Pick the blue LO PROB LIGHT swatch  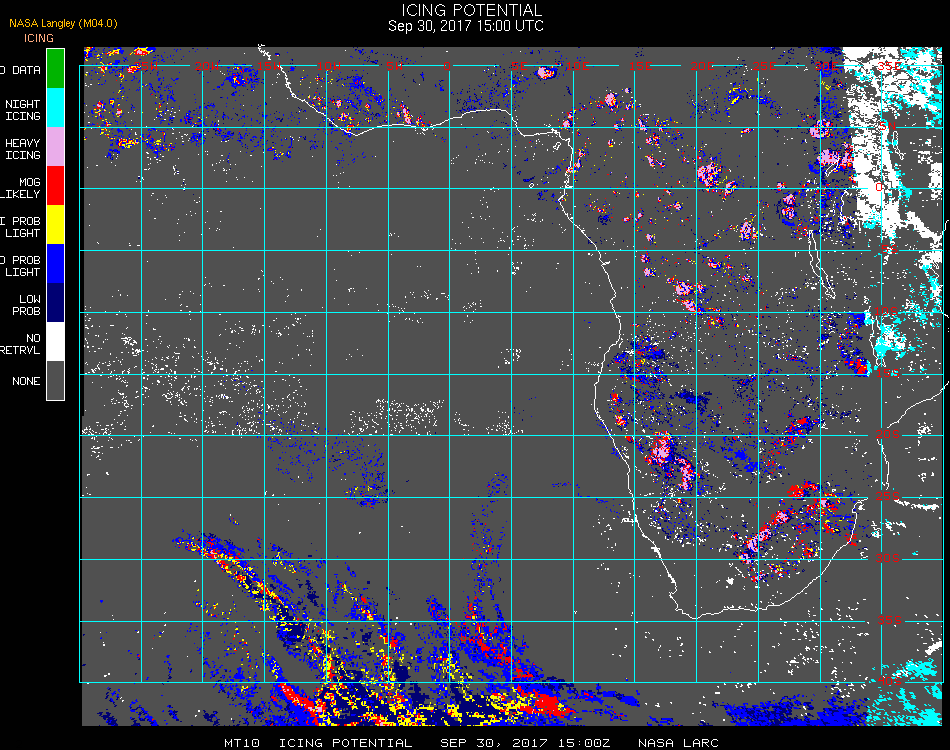click(x=55, y=264)
